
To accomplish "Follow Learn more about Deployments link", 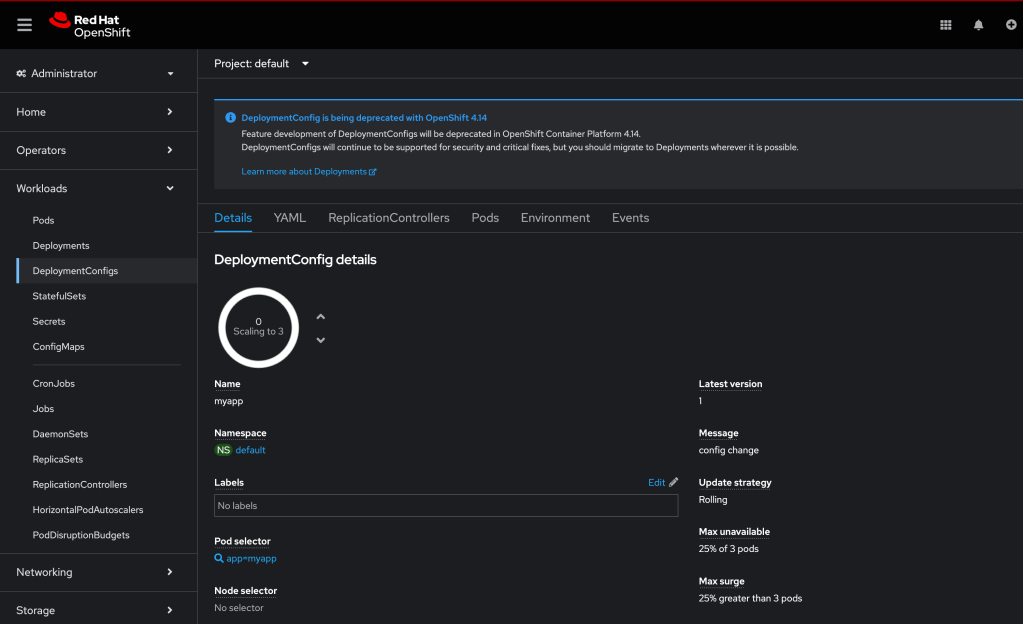I will pyautogui.click(x=309, y=172).
